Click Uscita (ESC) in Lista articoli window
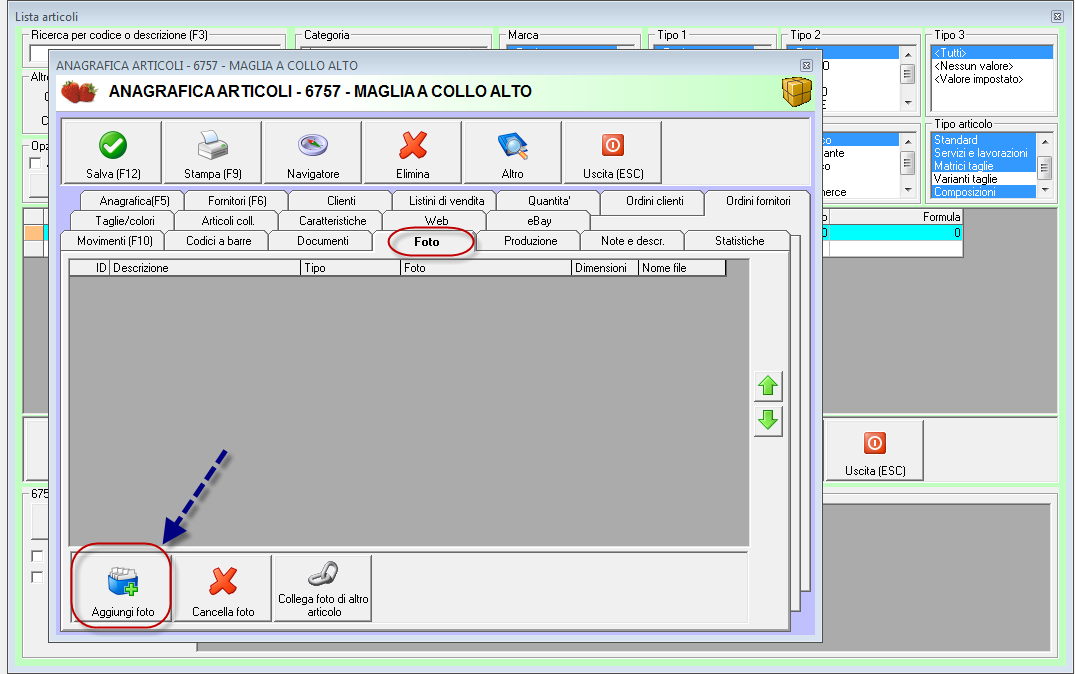This screenshot has height=674, width=1075. click(x=875, y=450)
